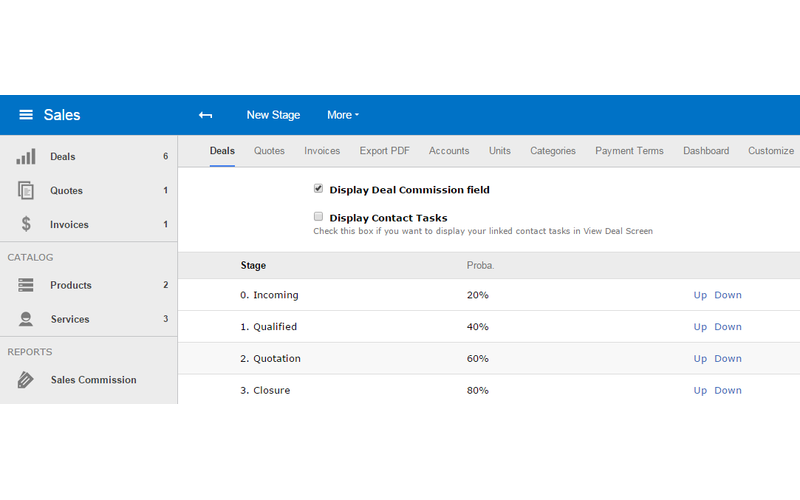The image size is (800, 500).
Task: Click the Services person icon
Action: (x=26, y=319)
